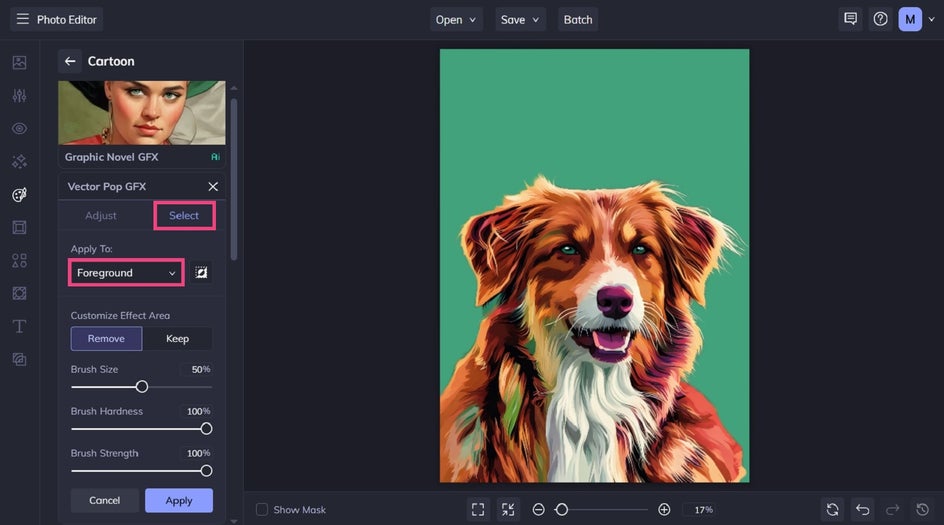Click the reset rotate arrows icon

832,509
